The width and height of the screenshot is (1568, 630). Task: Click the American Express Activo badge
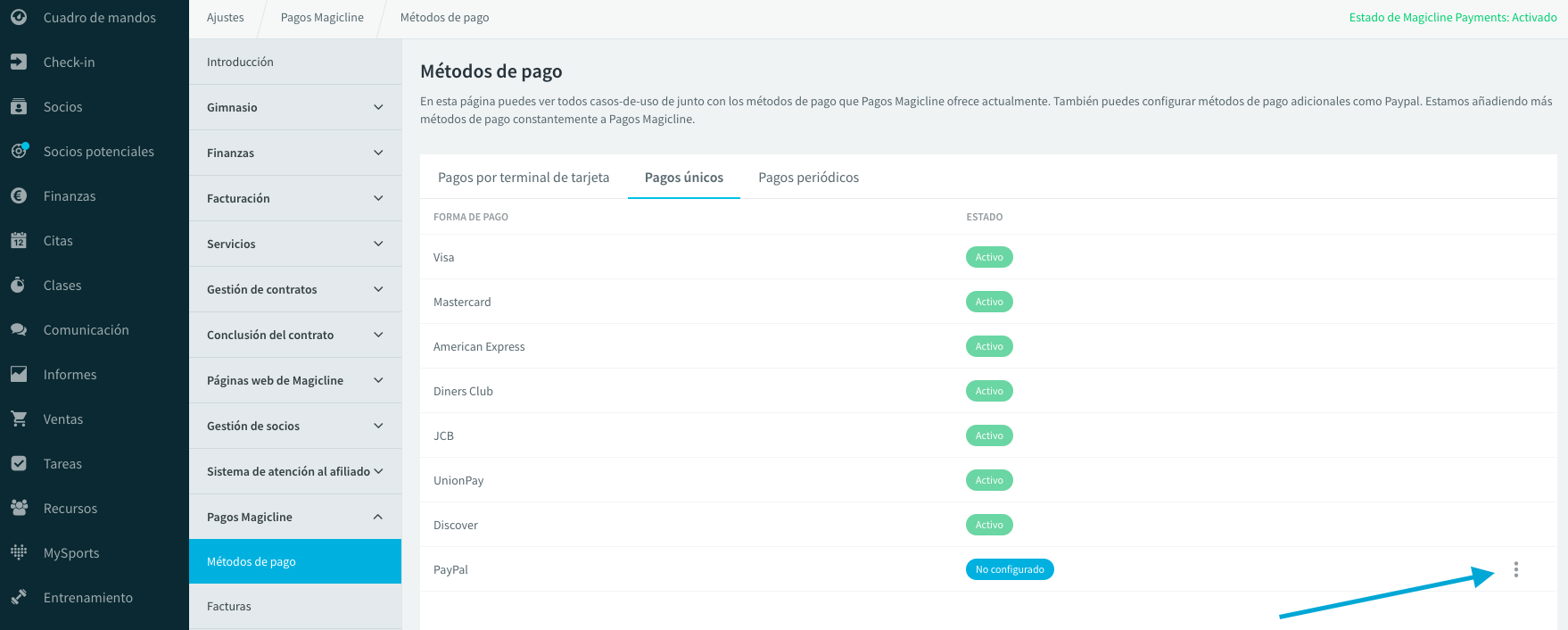click(x=989, y=346)
